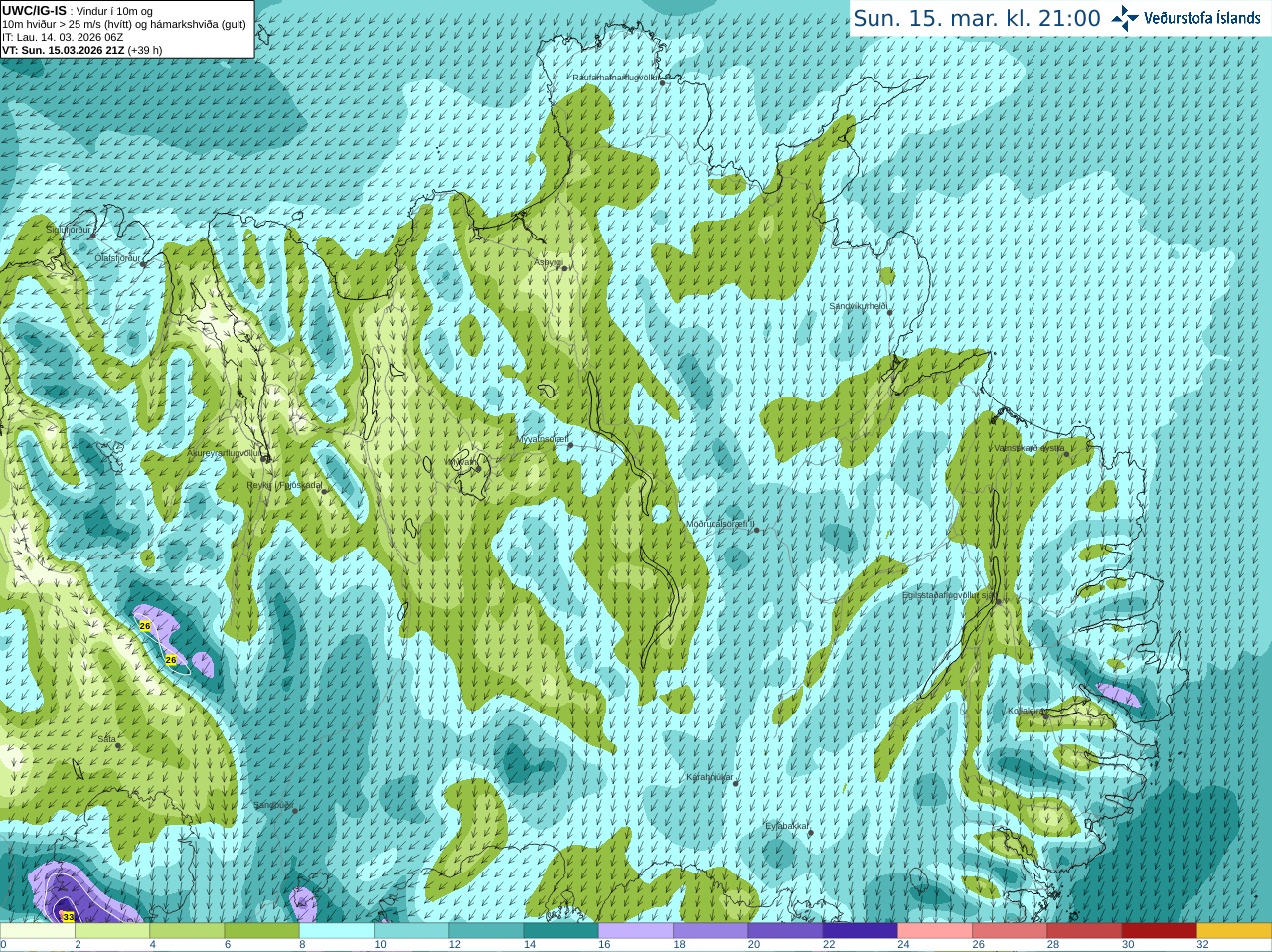Click the '8' value on the legend scale
The height and width of the screenshot is (952, 1272).
pyautogui.click(x=303, y=945)
